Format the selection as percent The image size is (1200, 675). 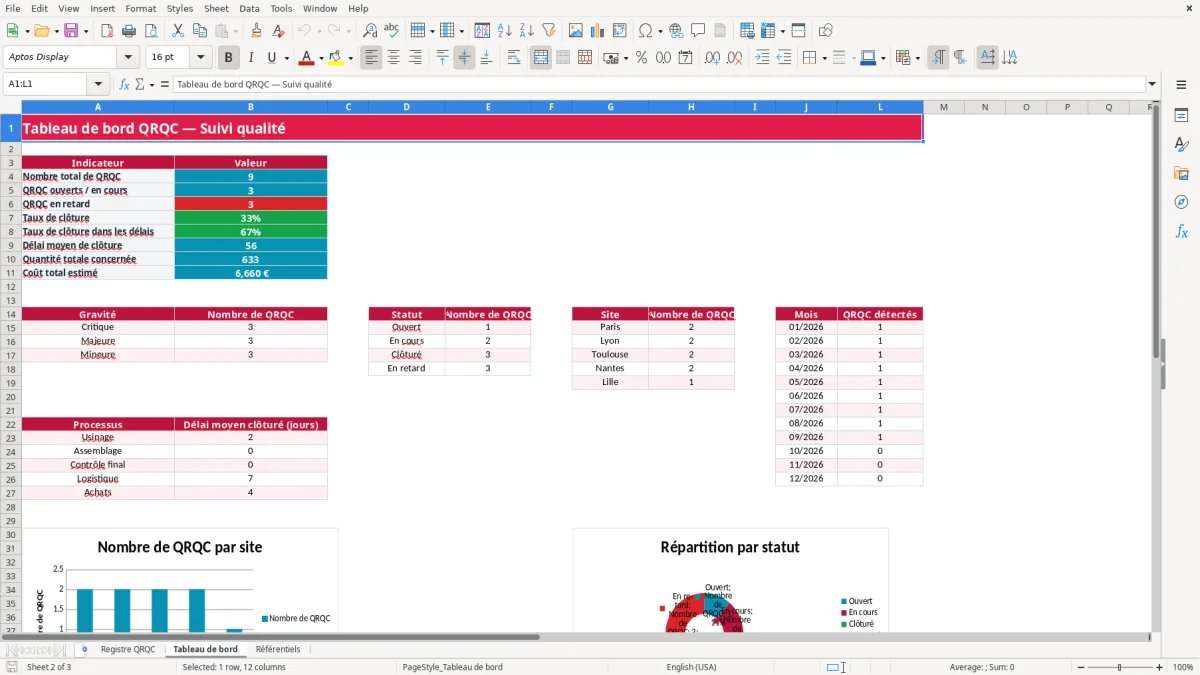tap(641, 58)
